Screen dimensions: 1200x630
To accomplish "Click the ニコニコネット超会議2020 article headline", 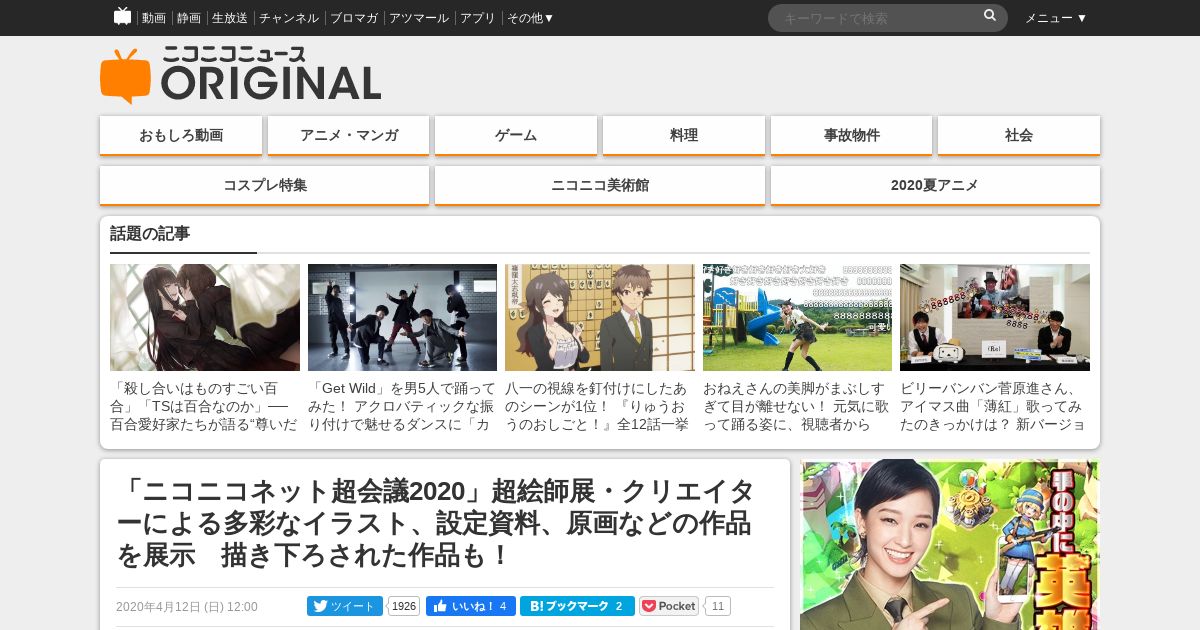I will coord(437,523).
